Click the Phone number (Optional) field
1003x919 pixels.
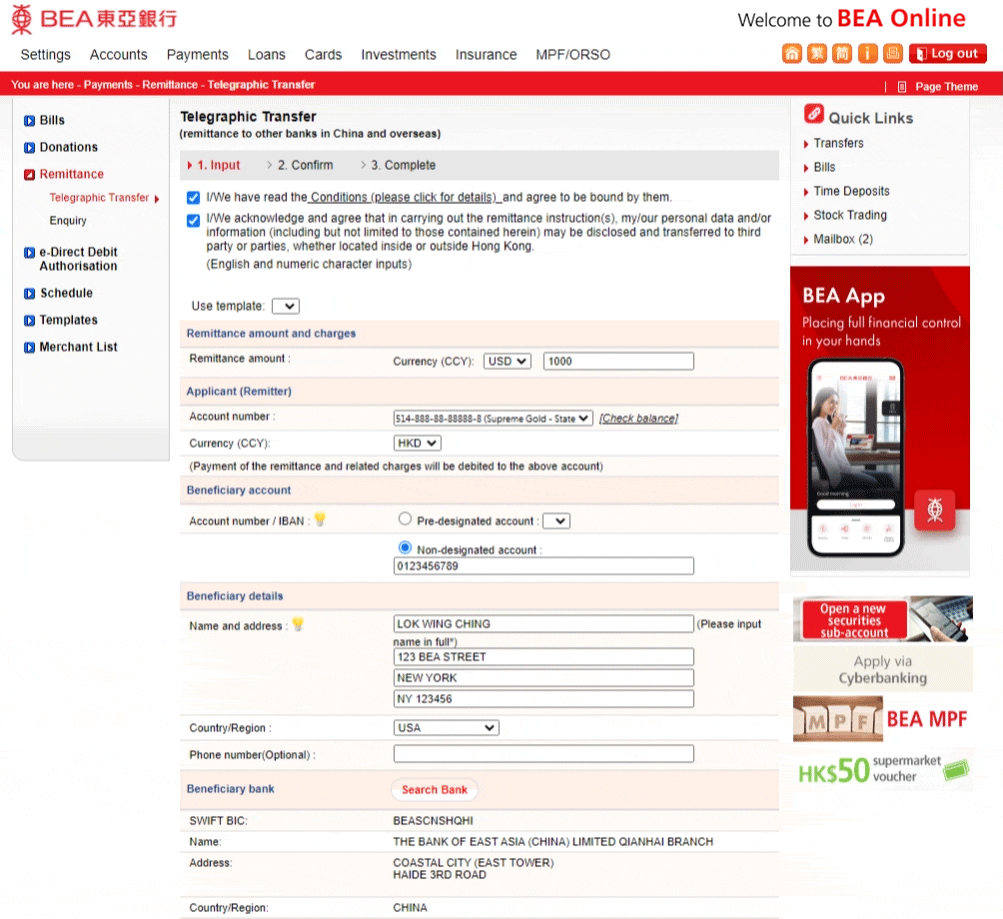[544, 754]
